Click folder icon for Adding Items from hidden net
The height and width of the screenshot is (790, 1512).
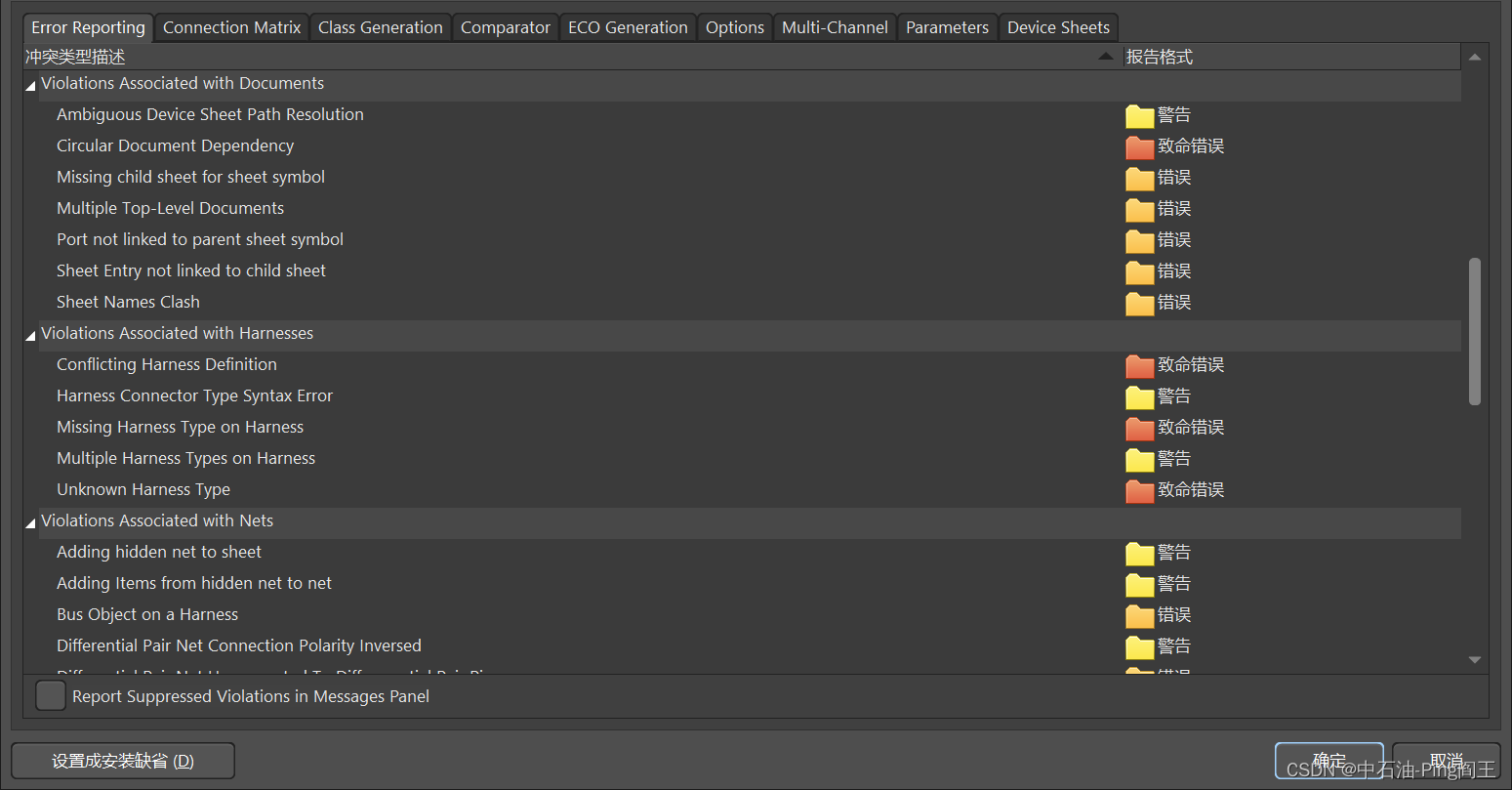[1139, 584]
